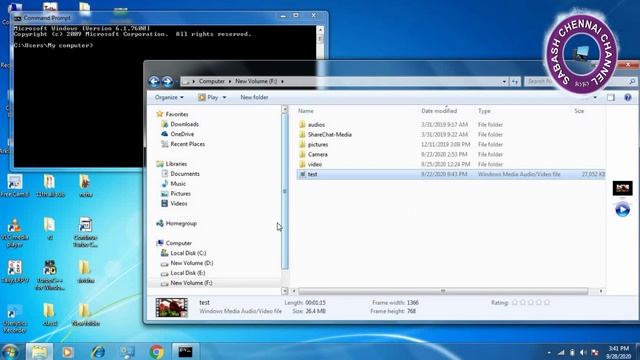Click the navigation pane scroll down arrow
This screenshot has width=640, height=360.
tap(284, 291)
